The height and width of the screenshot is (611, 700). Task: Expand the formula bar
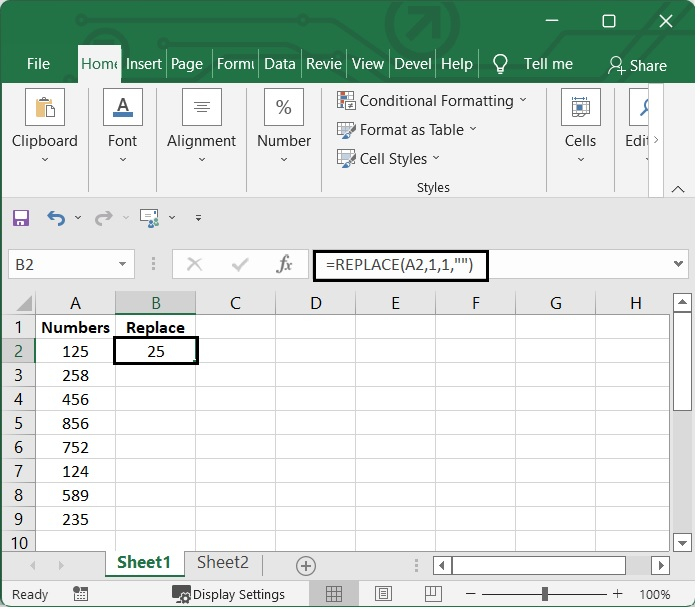[679, 264]
